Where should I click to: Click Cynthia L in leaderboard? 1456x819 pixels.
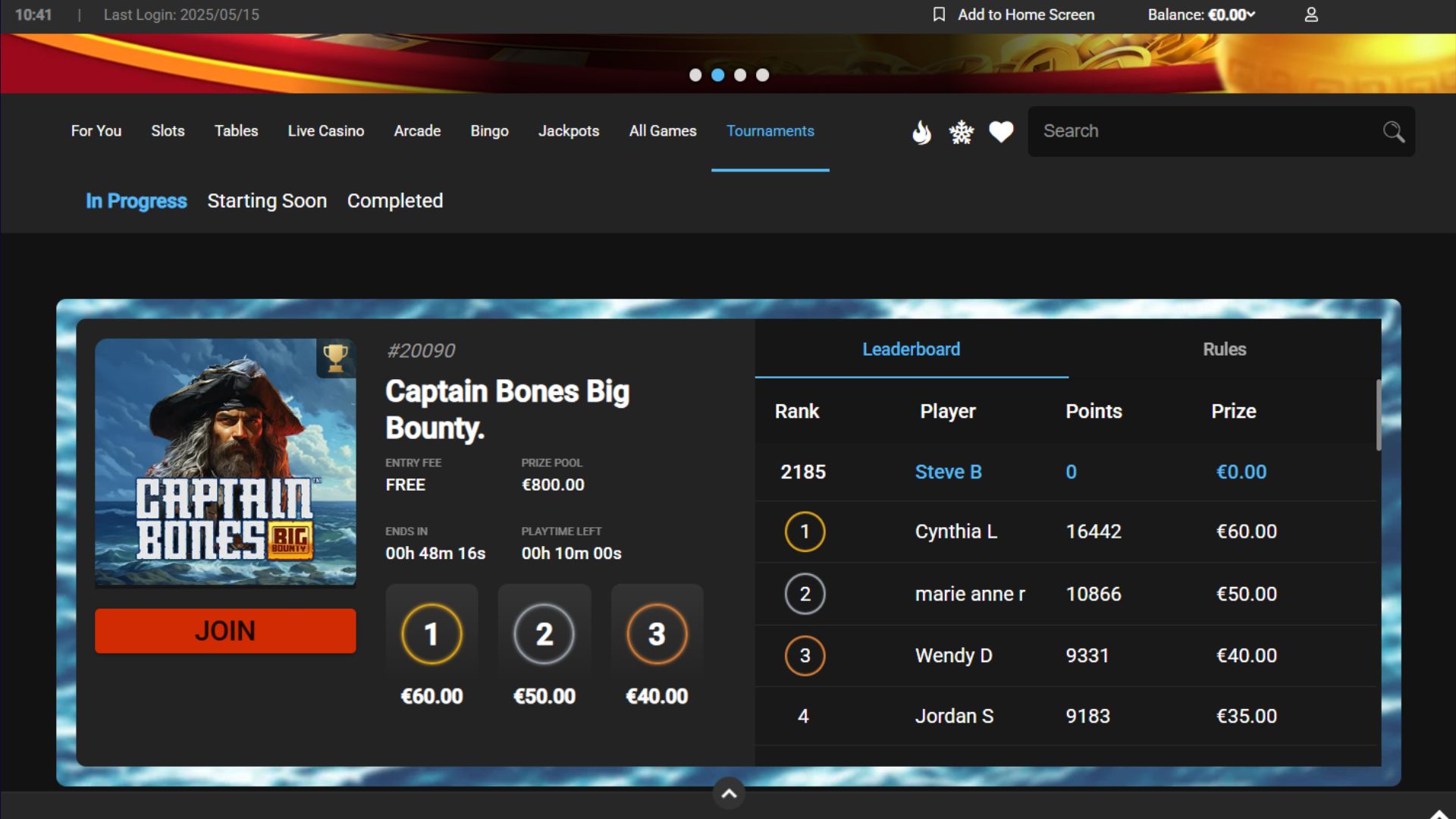click(x=955, y=532)
